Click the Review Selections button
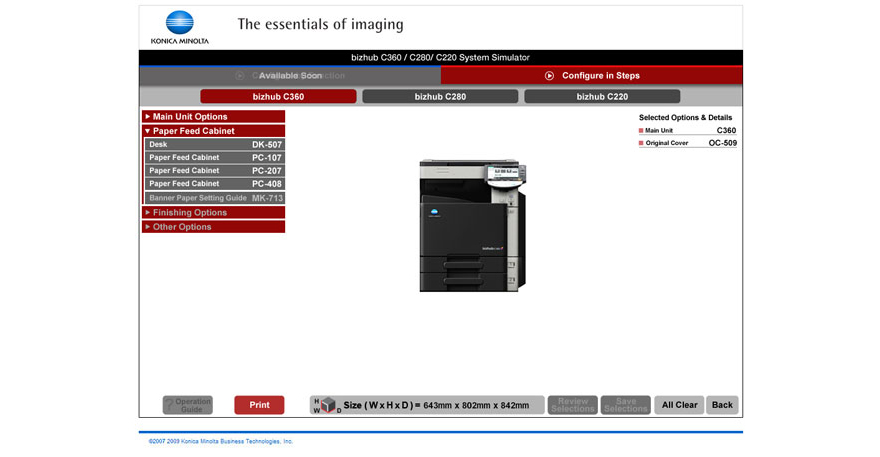 (573, 405)
